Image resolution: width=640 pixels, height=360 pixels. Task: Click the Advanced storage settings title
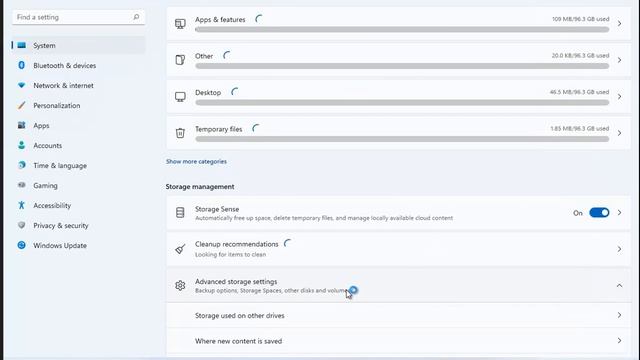click(236, 282)
